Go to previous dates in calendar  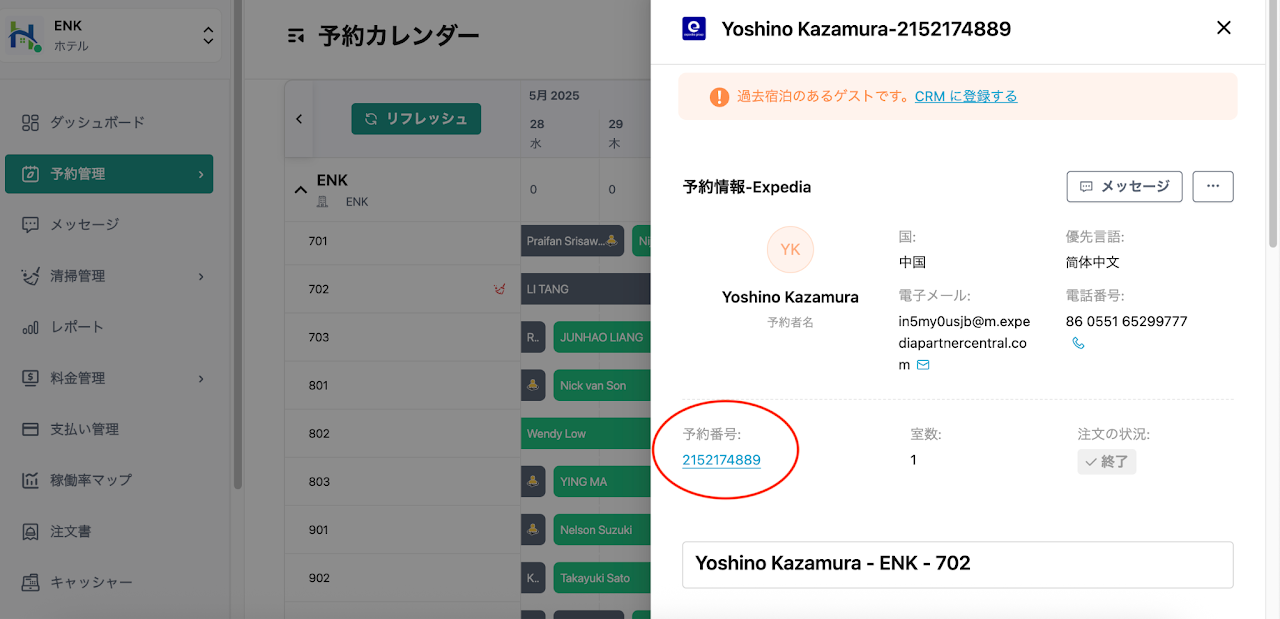point(298,119)
